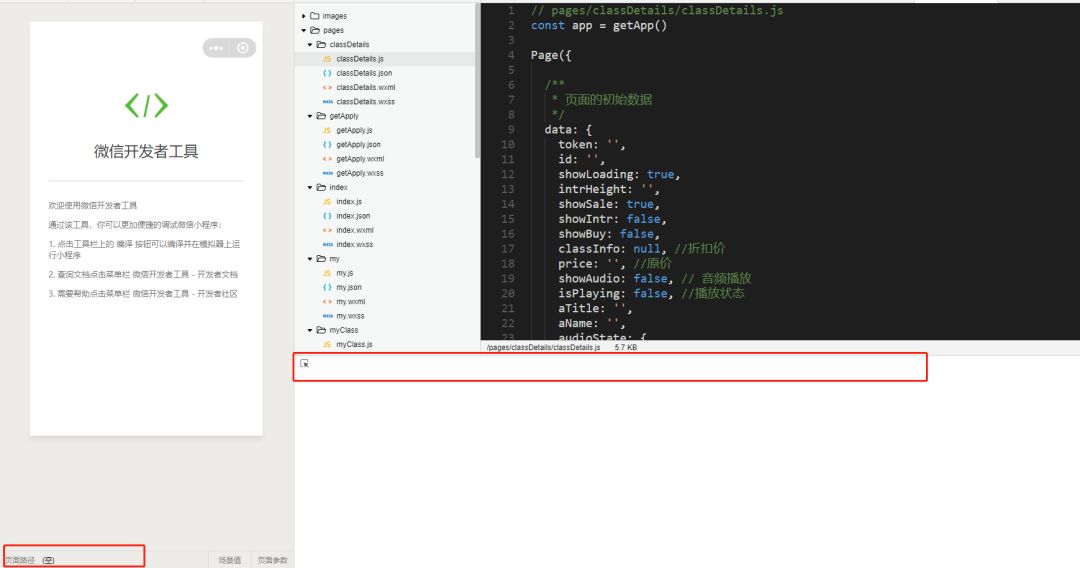Collapse the index folder arrow

coord(310,187)
